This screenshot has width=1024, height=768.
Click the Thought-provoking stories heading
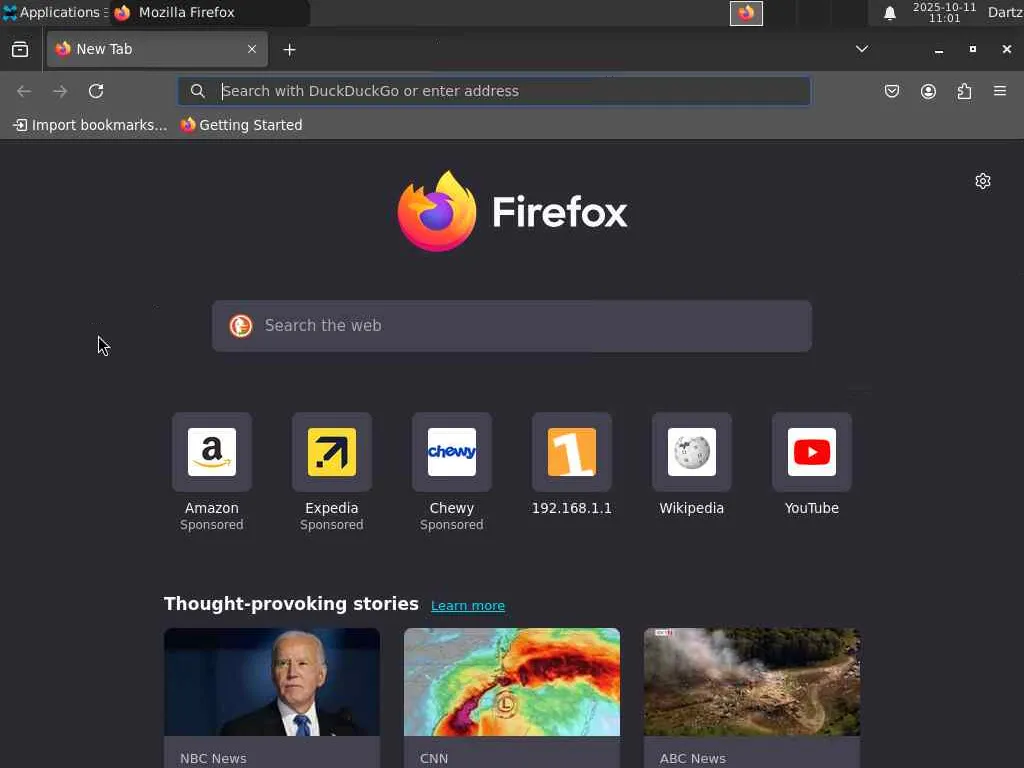[x=291, y=603]
